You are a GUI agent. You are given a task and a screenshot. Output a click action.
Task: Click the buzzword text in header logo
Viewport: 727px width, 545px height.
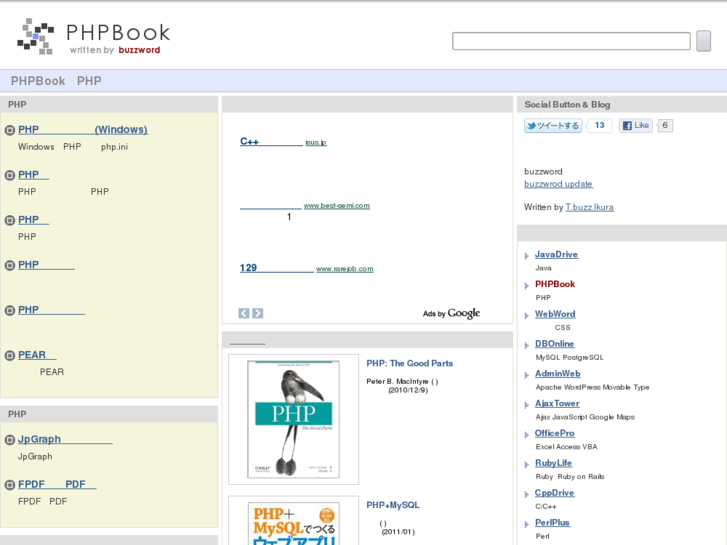tap(139, 50)
